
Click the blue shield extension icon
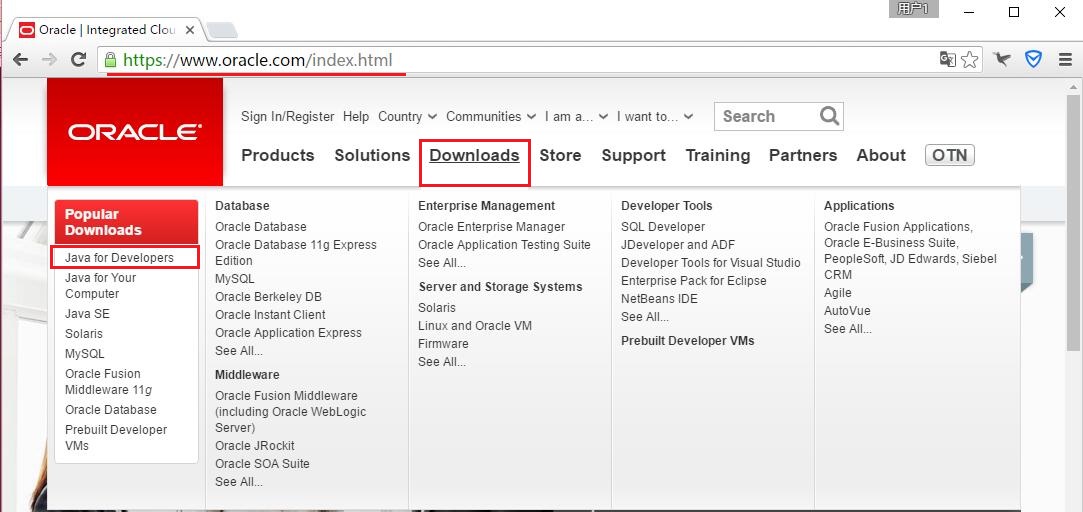pyautogui.click(x=1033, y=59)
